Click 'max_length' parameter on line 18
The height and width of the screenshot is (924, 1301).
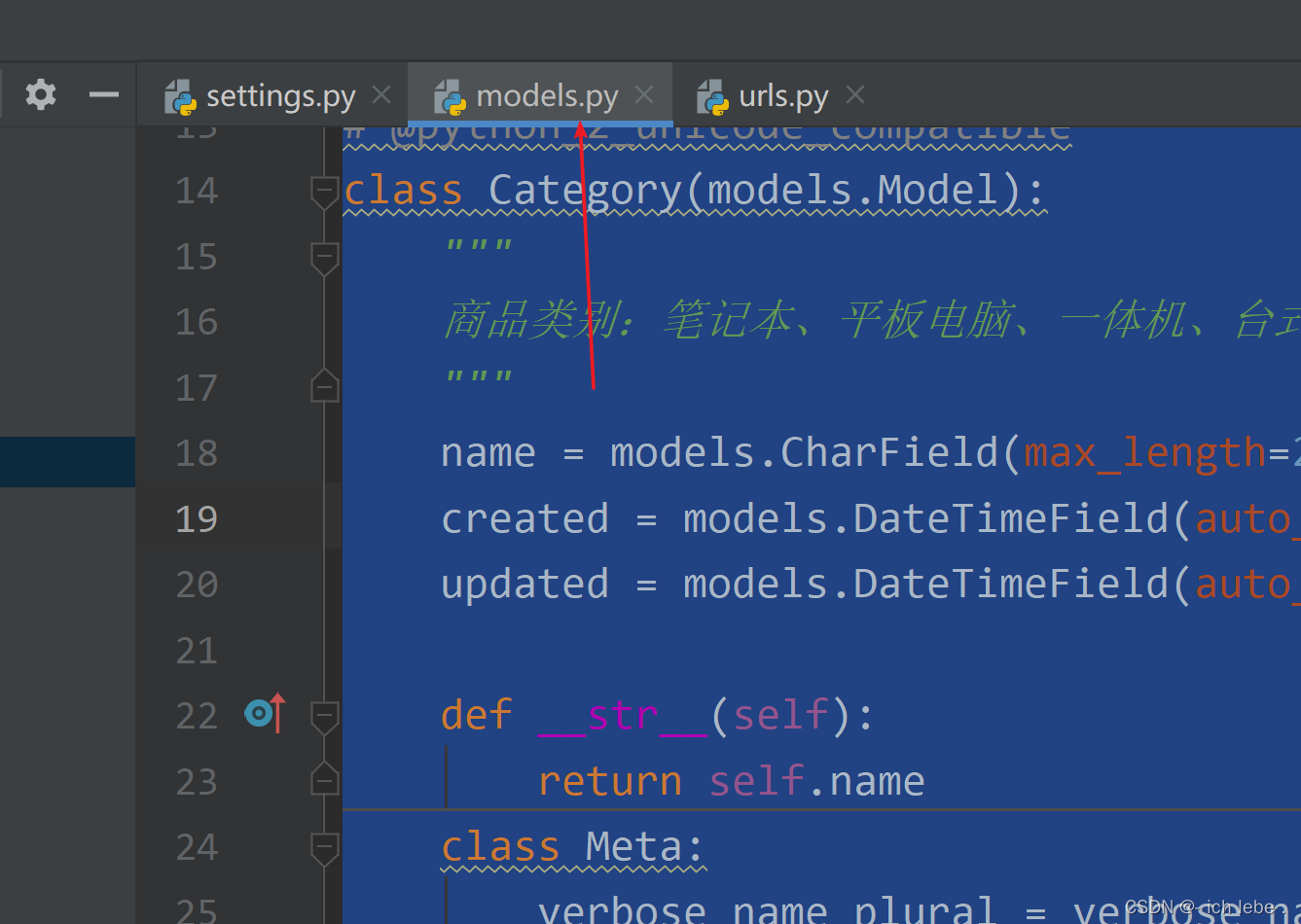[1144, 454]
